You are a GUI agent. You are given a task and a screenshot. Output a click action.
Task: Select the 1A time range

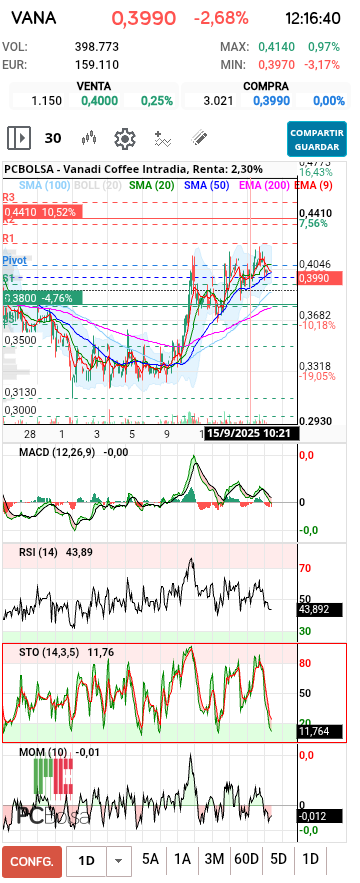(182, 859)
